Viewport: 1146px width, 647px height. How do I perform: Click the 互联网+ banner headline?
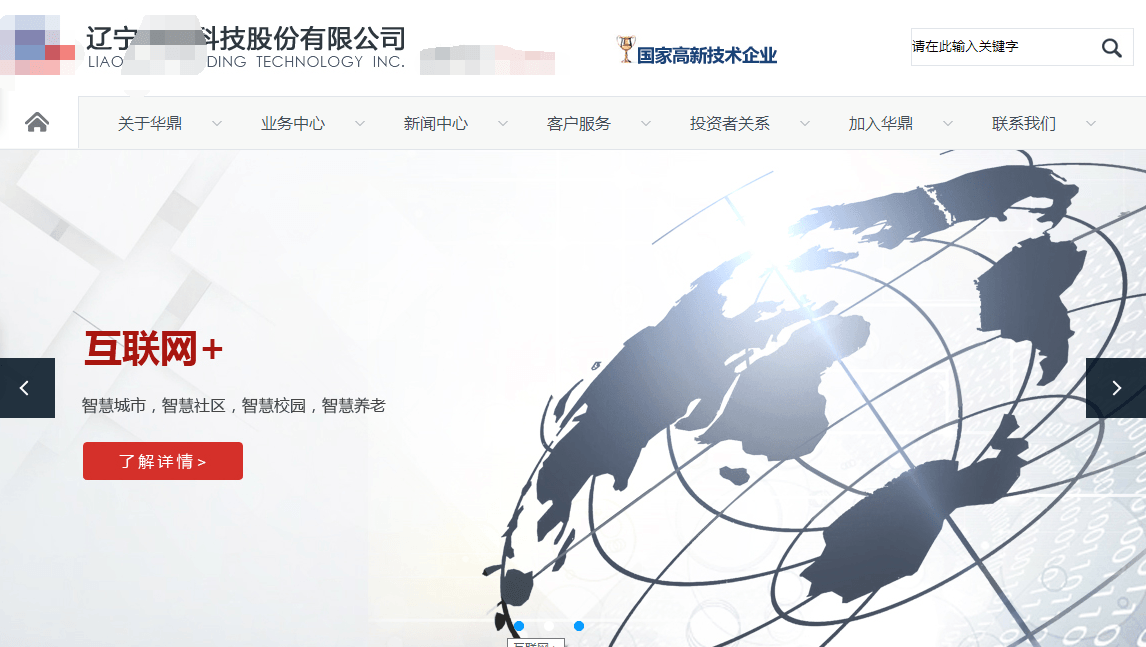(153, 349)
